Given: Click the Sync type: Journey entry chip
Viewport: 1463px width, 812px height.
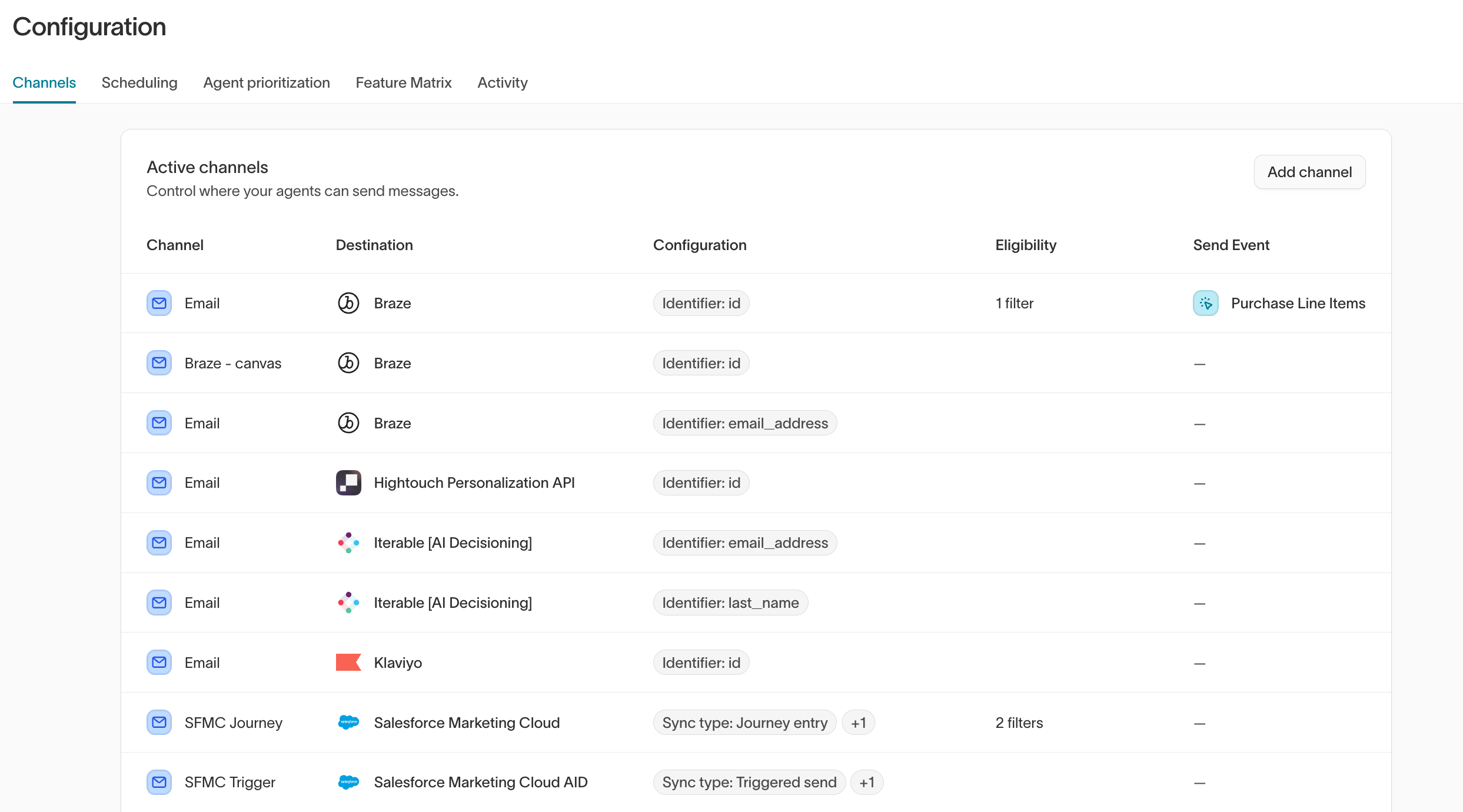Looking at the screenshot, I should 745,723.
